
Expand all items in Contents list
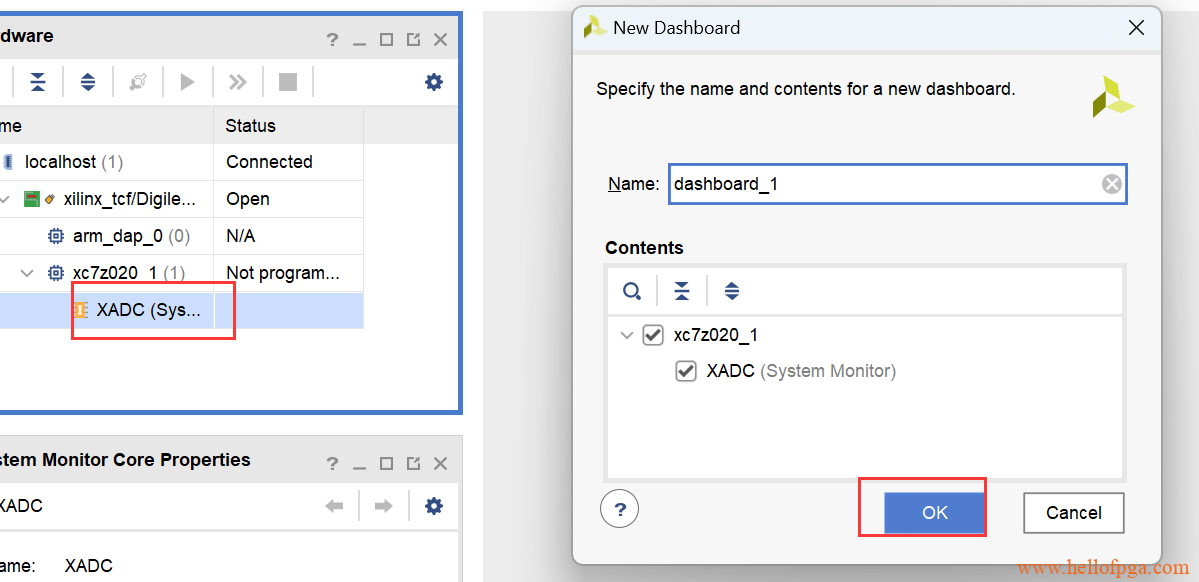tap(732, 291)
